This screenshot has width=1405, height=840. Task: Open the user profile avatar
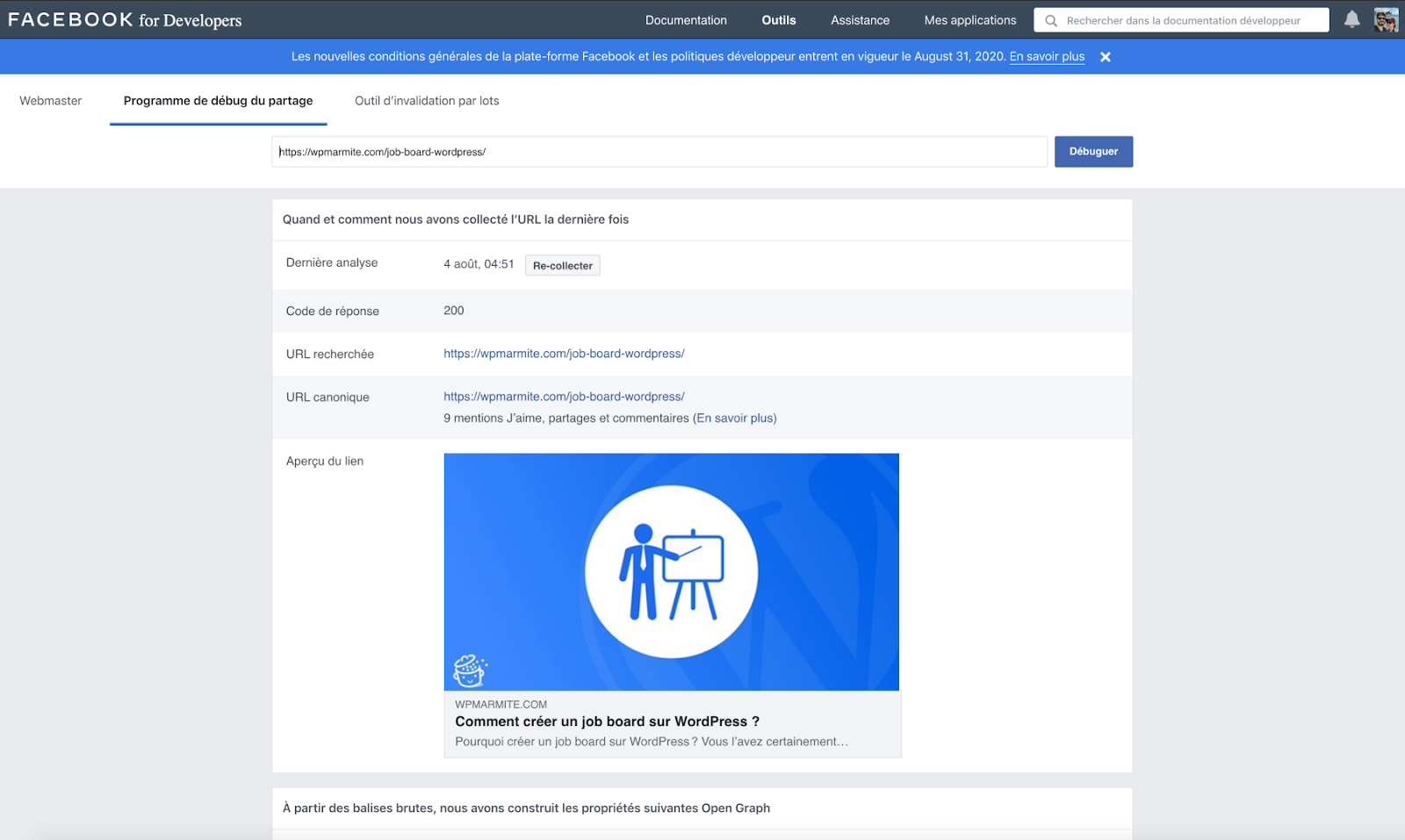click(x=1386, y=19)
